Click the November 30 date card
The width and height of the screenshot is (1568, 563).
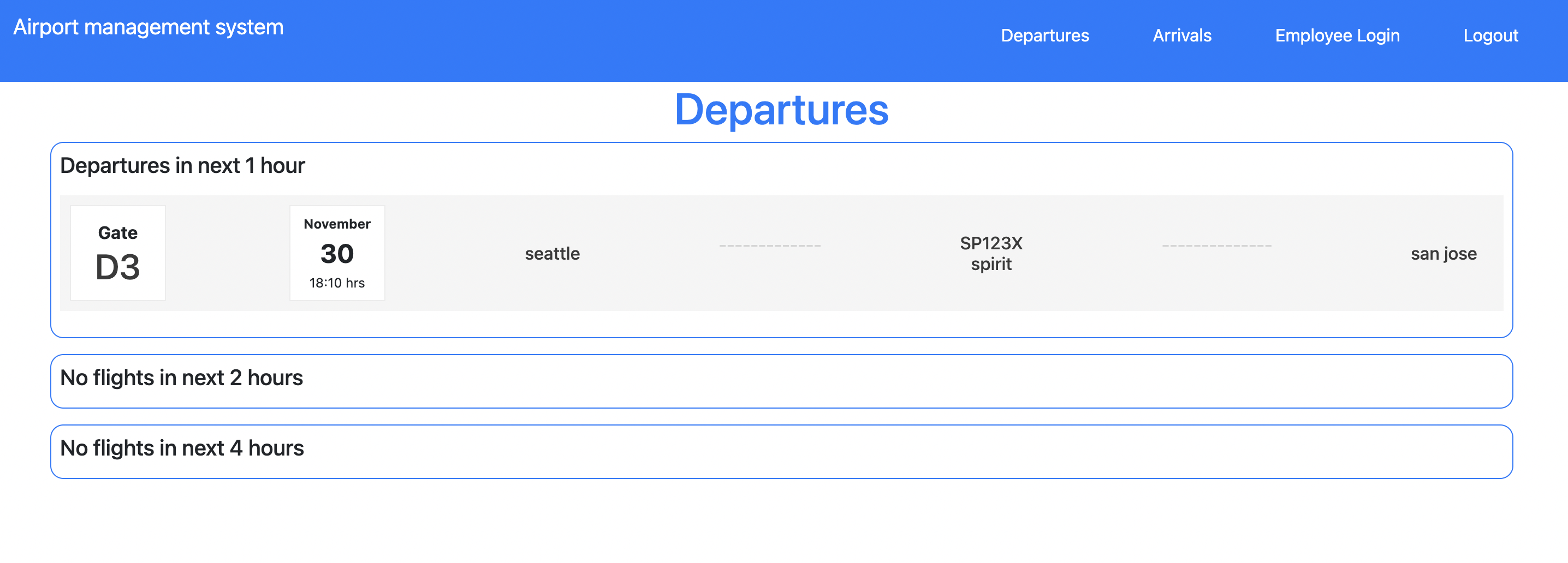(337, 253)
